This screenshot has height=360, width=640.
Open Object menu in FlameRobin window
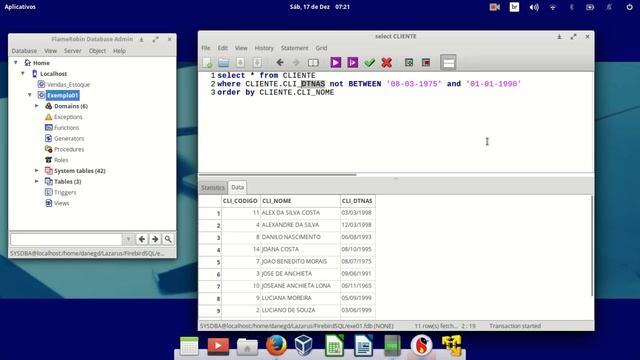pyautogui.click(x=97, y=51)
